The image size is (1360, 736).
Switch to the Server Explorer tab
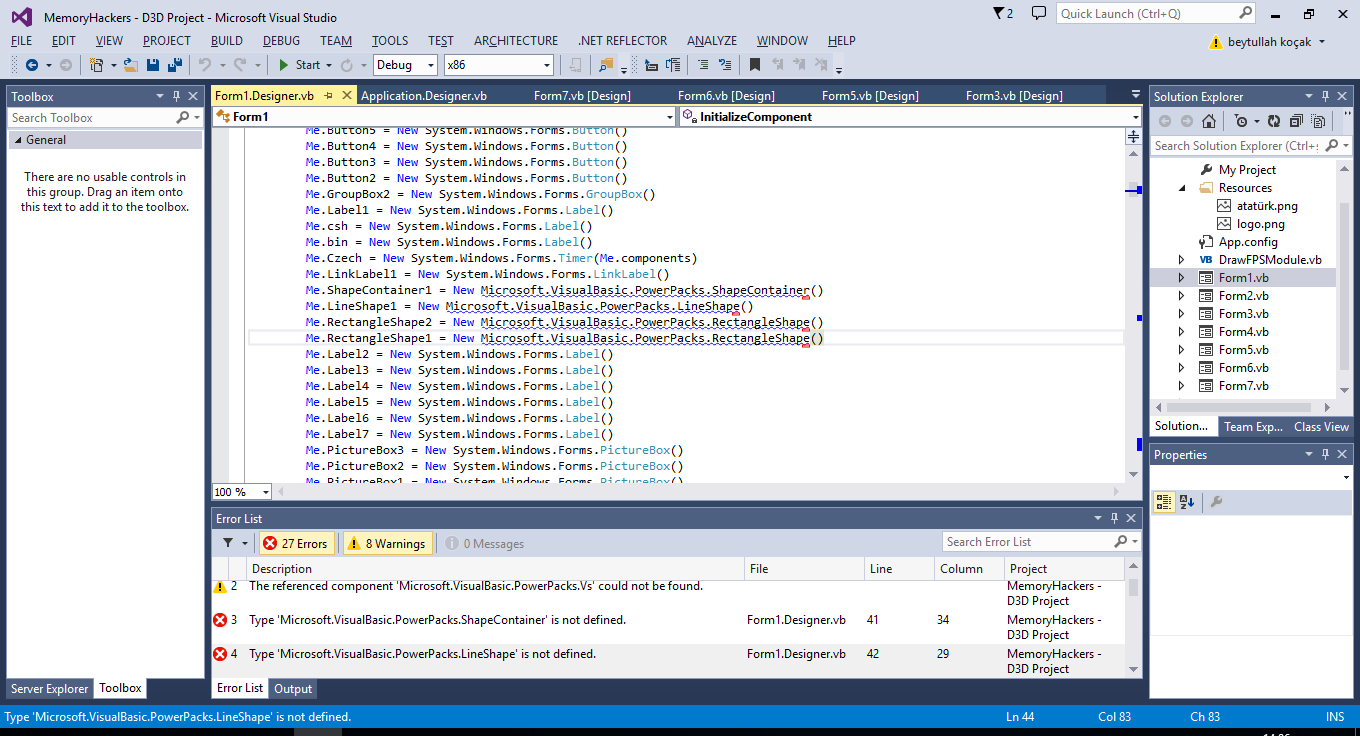click(x=50, y=688)
